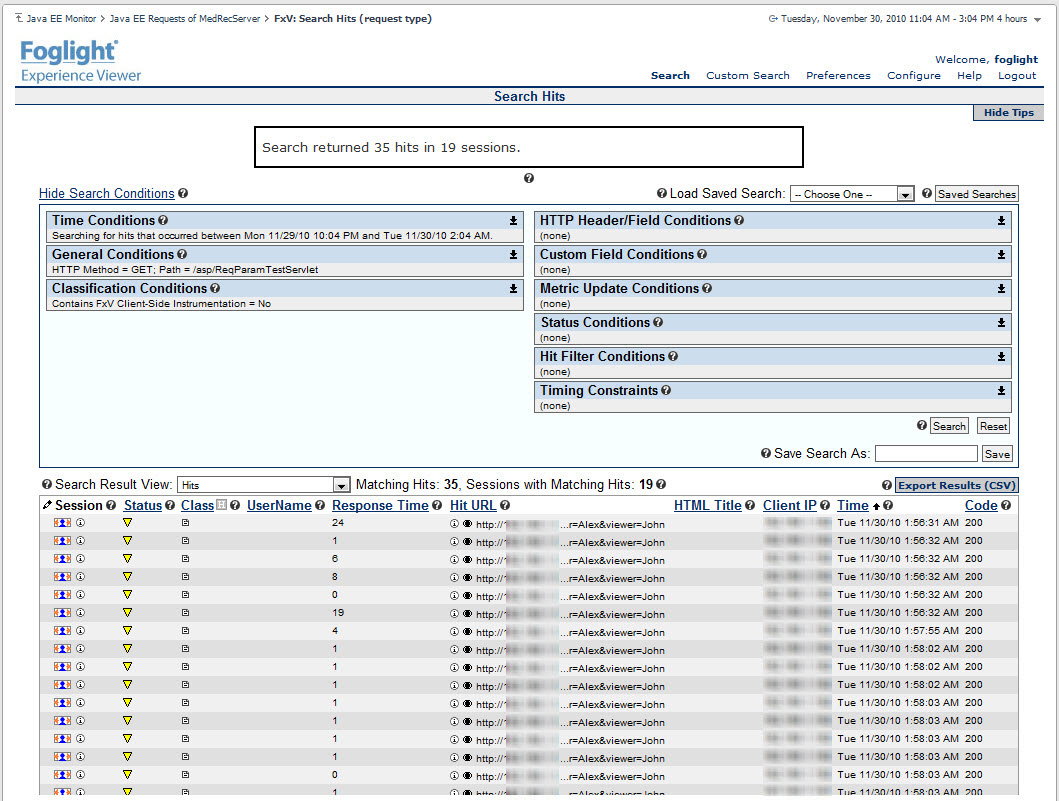
Task: Open the Search Result View dropdown
Action: tap(263, 485)
